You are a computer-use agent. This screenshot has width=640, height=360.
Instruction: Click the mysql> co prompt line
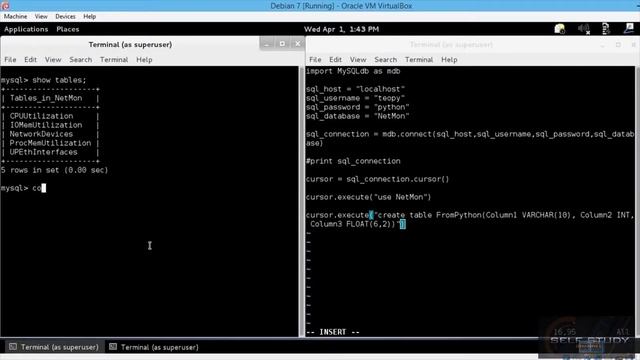pos(23,188)
